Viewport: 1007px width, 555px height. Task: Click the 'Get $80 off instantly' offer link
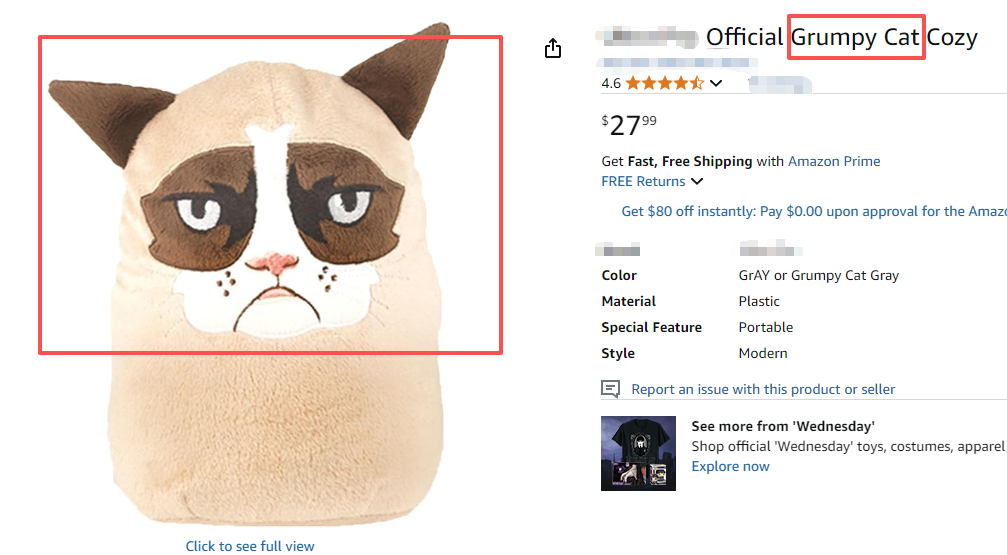tap(812, 211)
